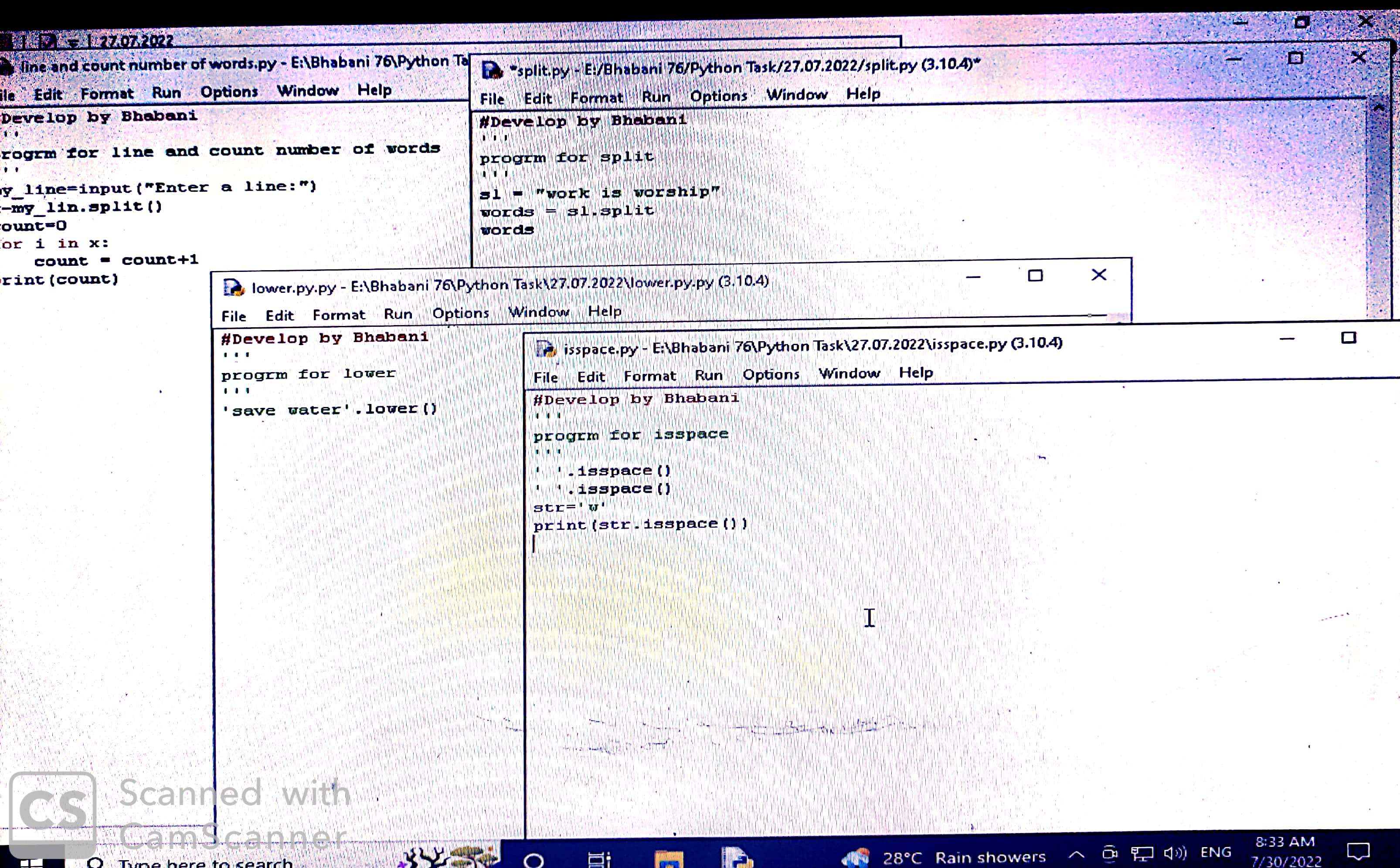The height and width of the screenshot is (868, 1400).
Task: Open the notification center icon
Action: tap(1358, 851)
